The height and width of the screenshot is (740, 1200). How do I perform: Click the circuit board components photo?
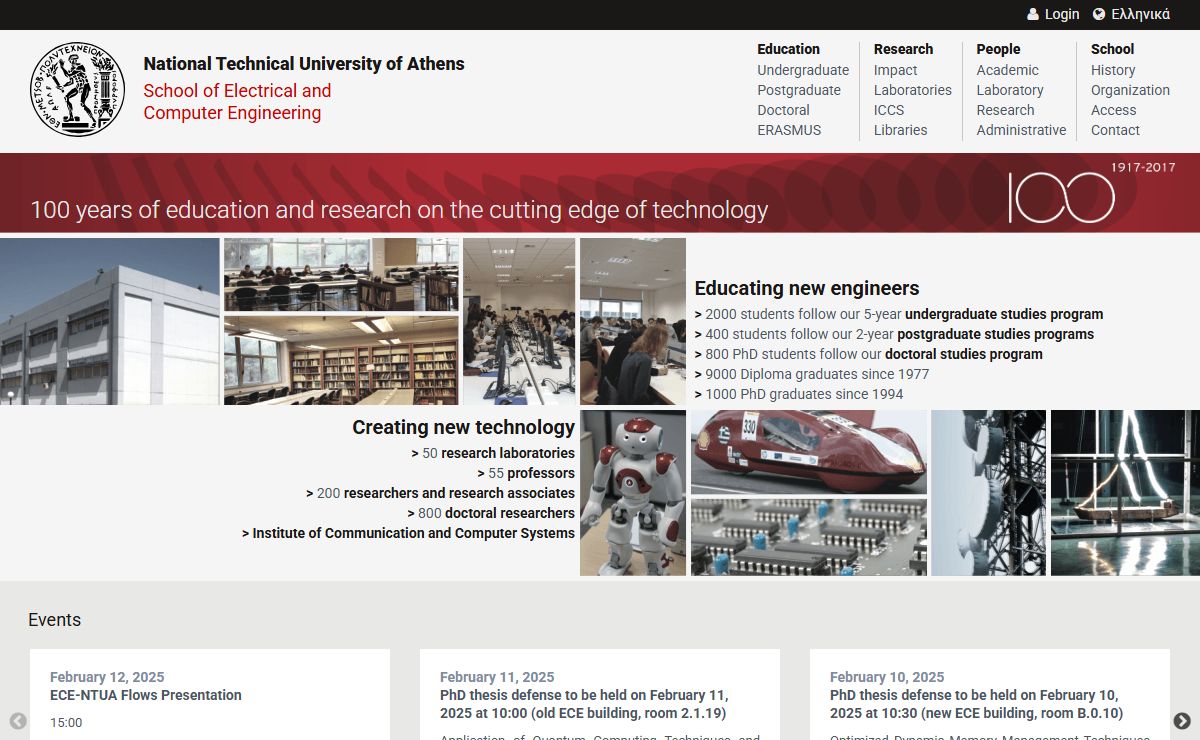pyautogui.click(x=809, y=537)
